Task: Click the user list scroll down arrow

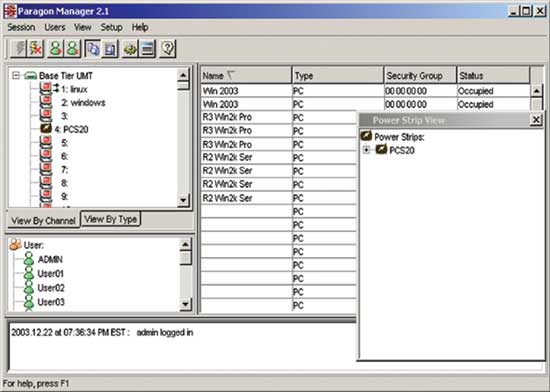Action: (185, 304)
